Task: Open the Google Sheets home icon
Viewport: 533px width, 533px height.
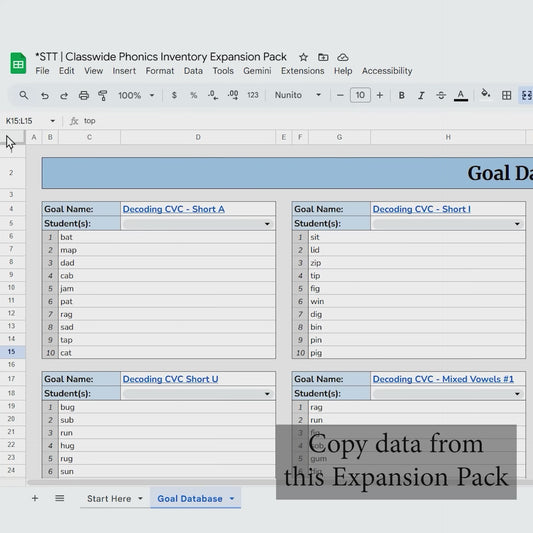Action: click(18, 63)
